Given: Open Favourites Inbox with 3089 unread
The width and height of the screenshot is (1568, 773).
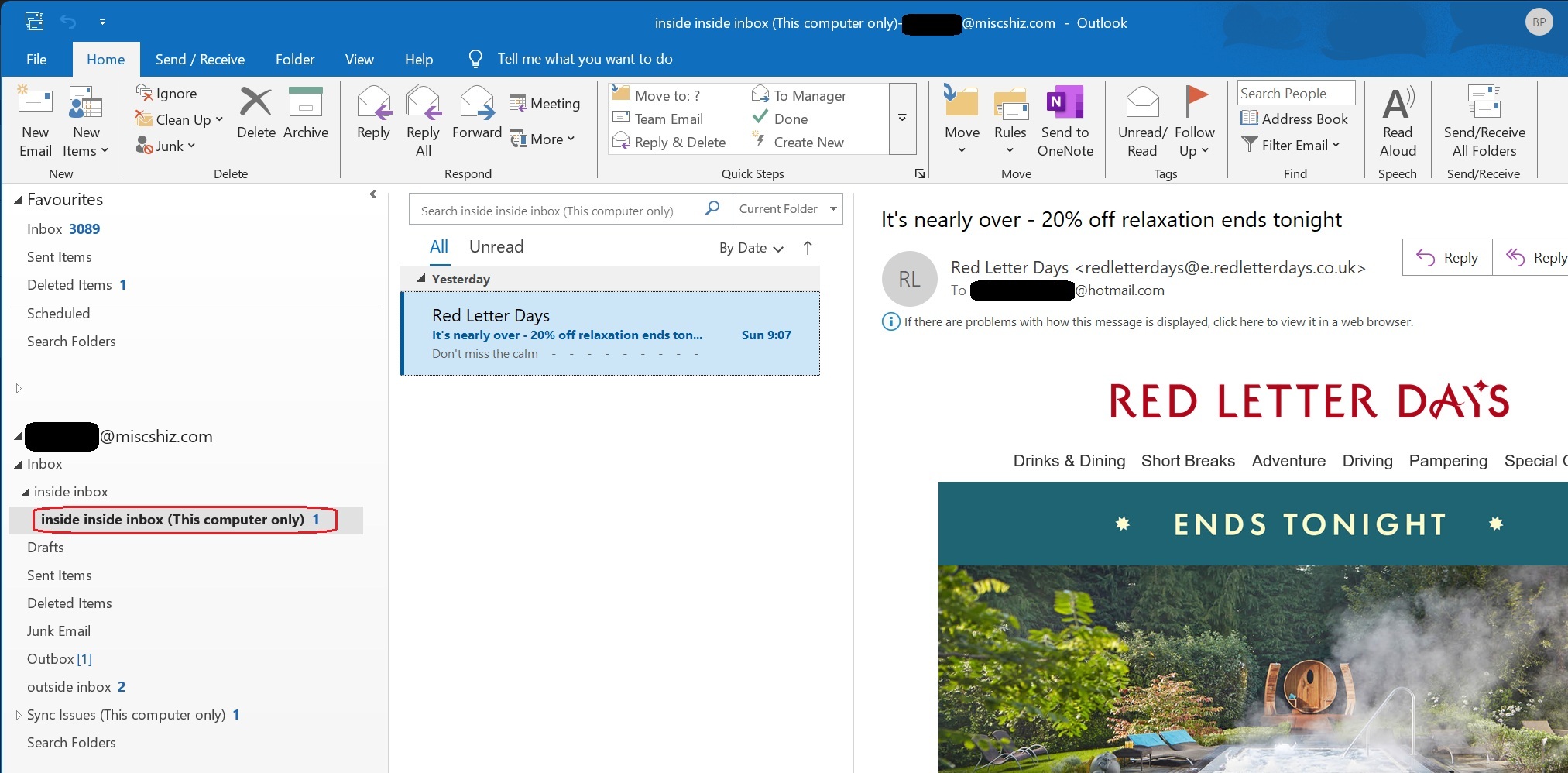Looking at the screenshot, I should (63, 228).
